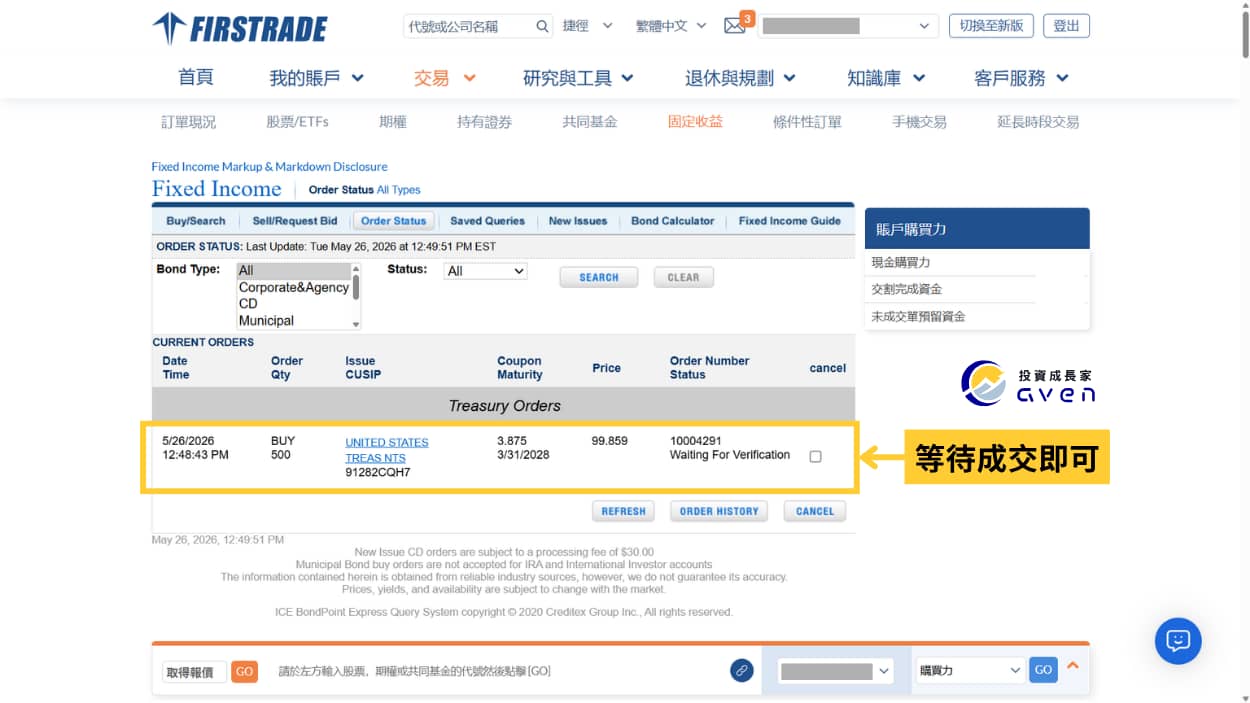Go to 首頁 home
Viewport: 1250px width, 703px height.
pyautogui.click(x=196, y=78)
